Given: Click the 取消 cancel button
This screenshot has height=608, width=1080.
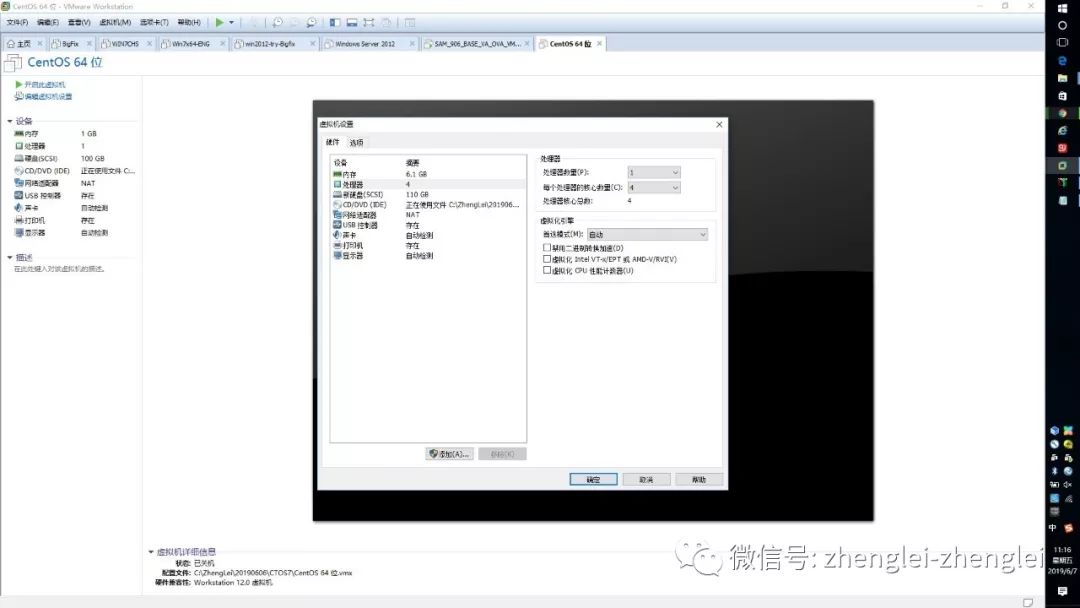Looking at the screenshot, I should pyautogui.click(x=646, y=479).
